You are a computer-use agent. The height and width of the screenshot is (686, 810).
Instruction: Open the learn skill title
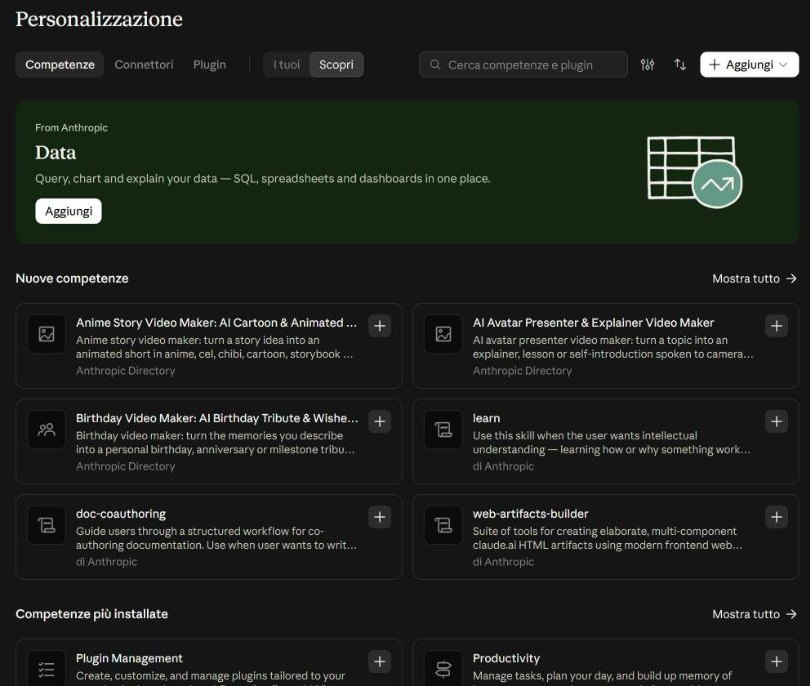point(486,418)
